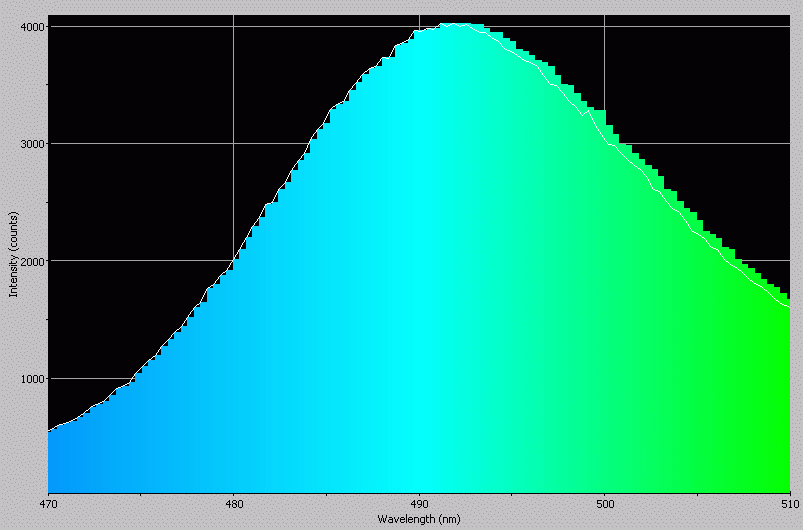Click the spectrum peak near 492 nm
Viewport: 803px width, 530px height.
click(457, 25)
